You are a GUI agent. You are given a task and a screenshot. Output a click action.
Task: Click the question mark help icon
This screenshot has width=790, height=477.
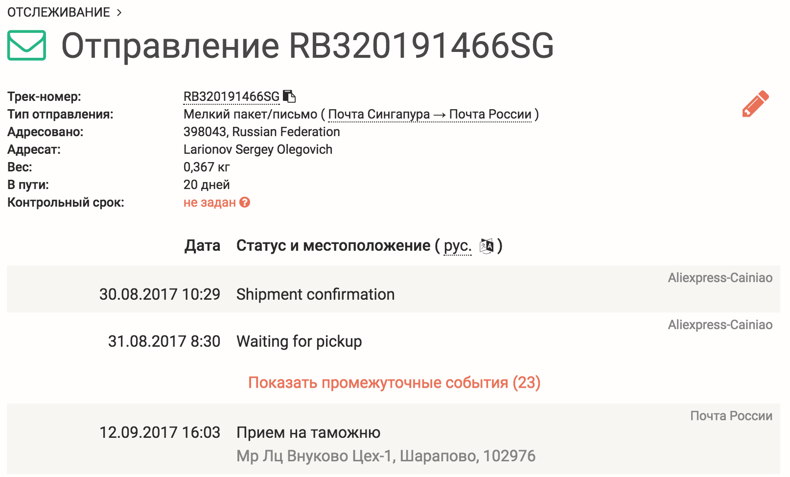(245, 203)
